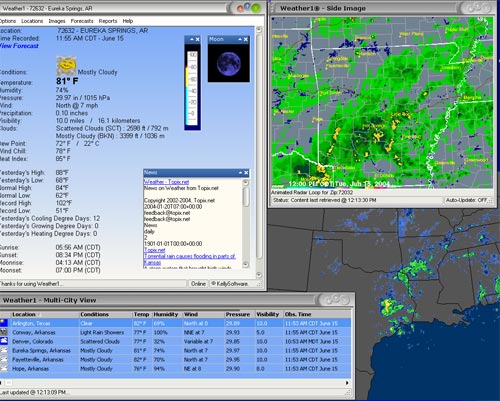Click the Hope, Arkansas row weather icon
This screenshot has height=401, width=500.
click(x=4, y=368)
